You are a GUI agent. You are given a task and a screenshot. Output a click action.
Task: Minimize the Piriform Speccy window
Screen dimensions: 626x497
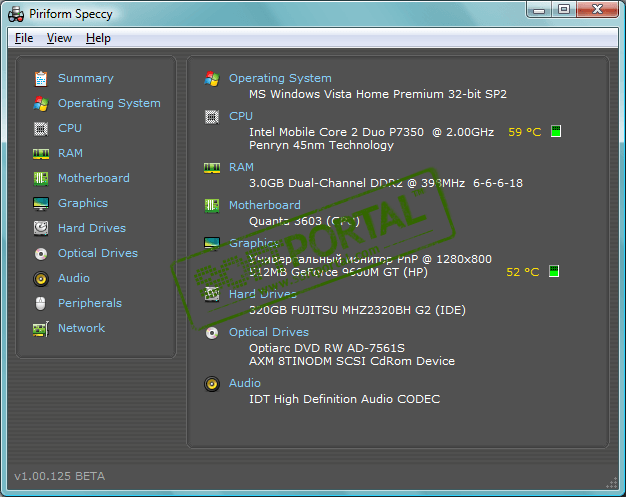(x=539, y=10)
